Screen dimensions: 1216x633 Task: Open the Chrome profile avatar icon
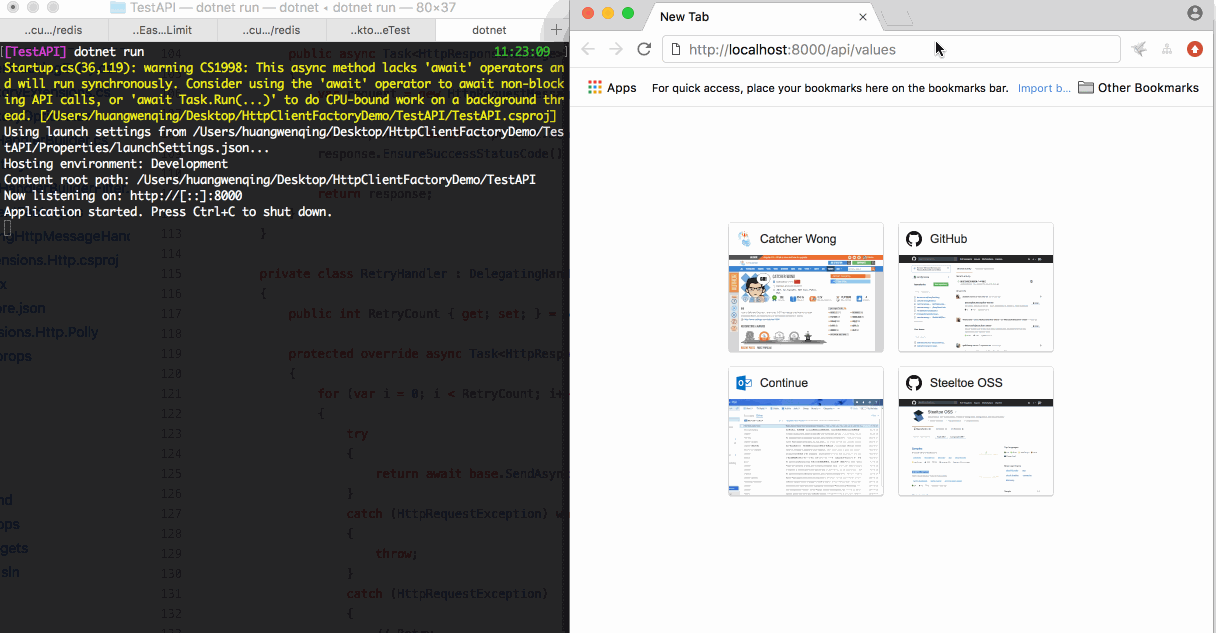[1195, 13]
